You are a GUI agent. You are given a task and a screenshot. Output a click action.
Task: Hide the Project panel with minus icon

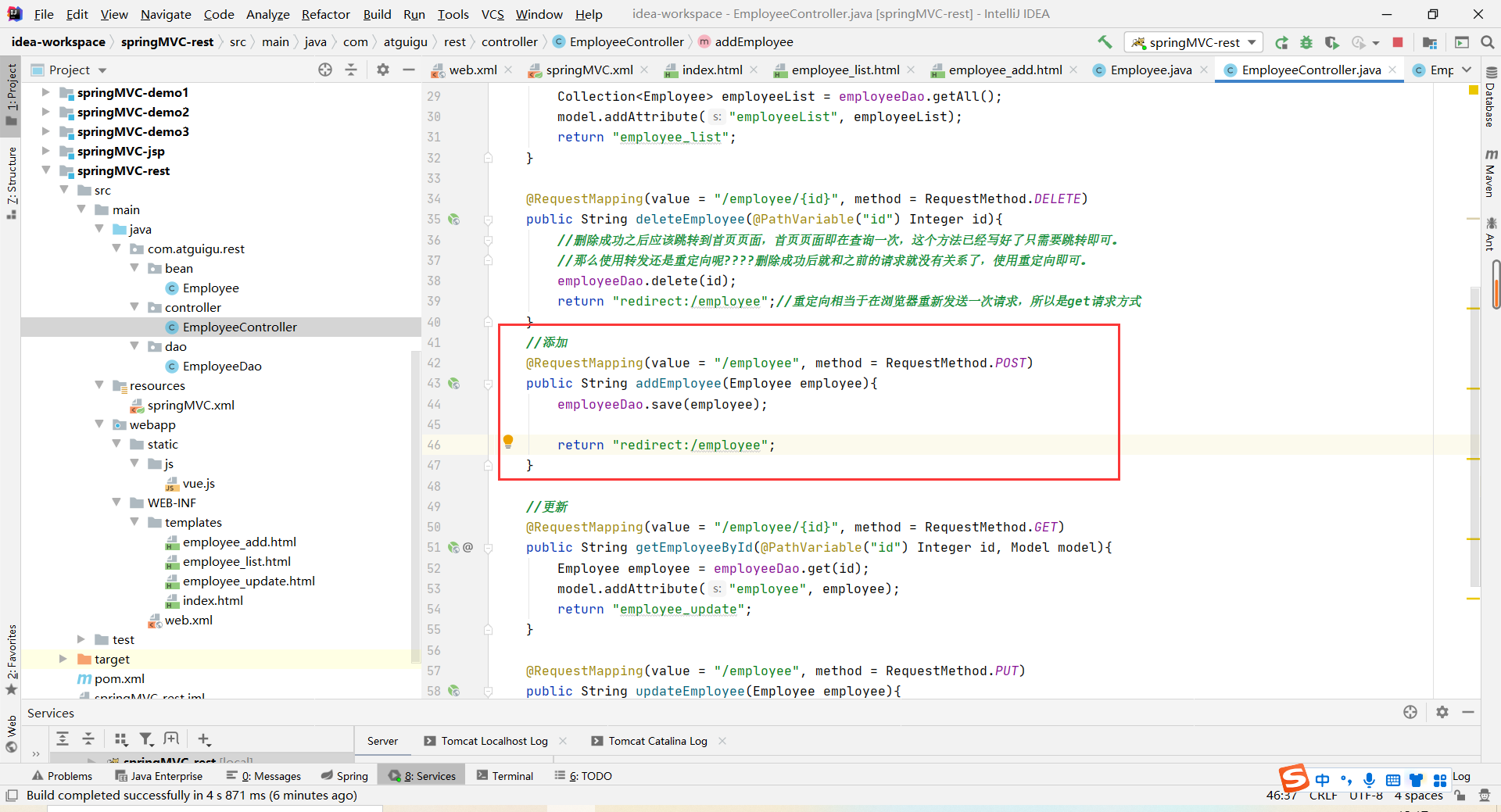coord(408,70)
